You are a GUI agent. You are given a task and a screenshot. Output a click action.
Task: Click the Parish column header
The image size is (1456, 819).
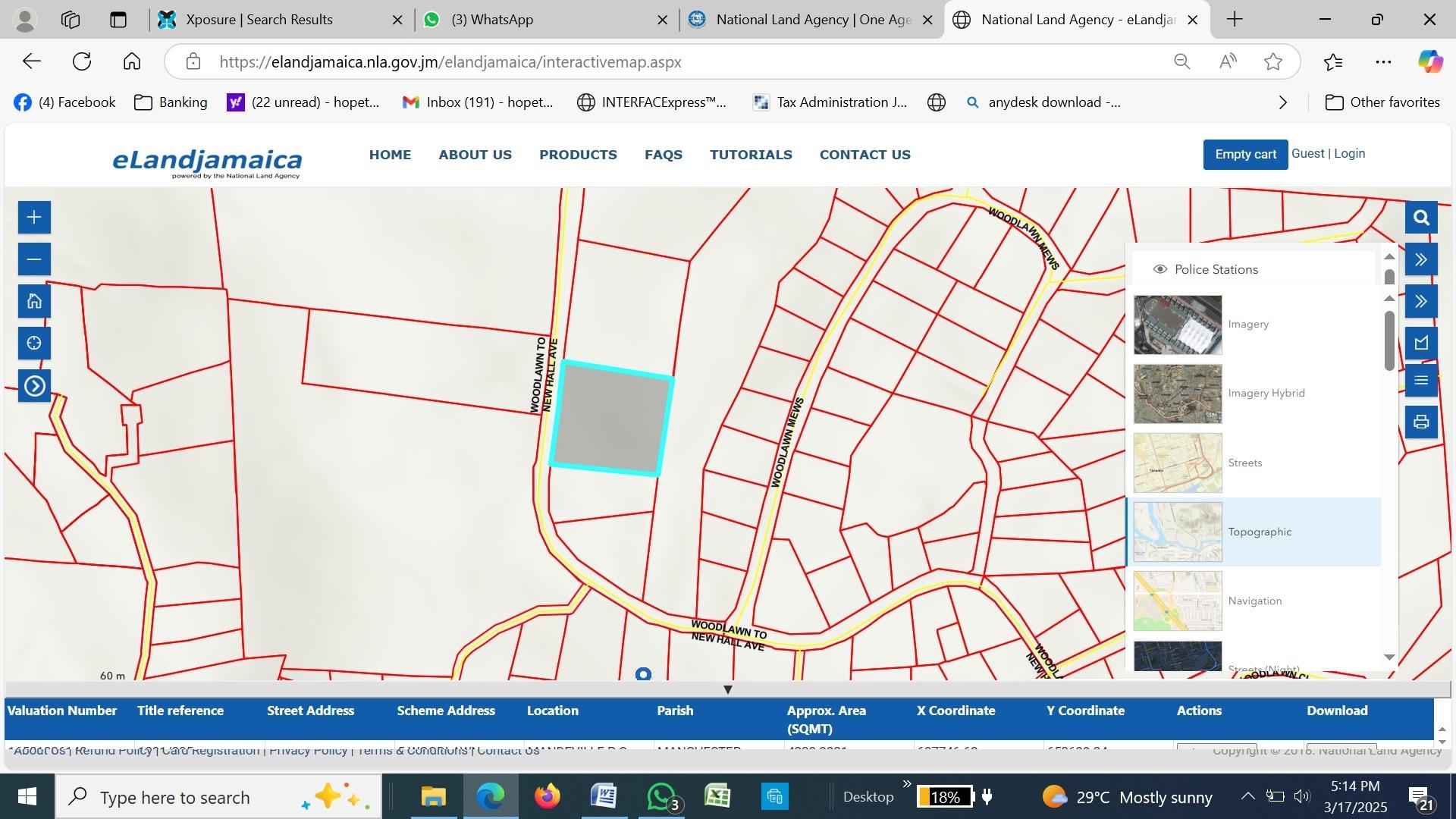(x=675, y=711)
